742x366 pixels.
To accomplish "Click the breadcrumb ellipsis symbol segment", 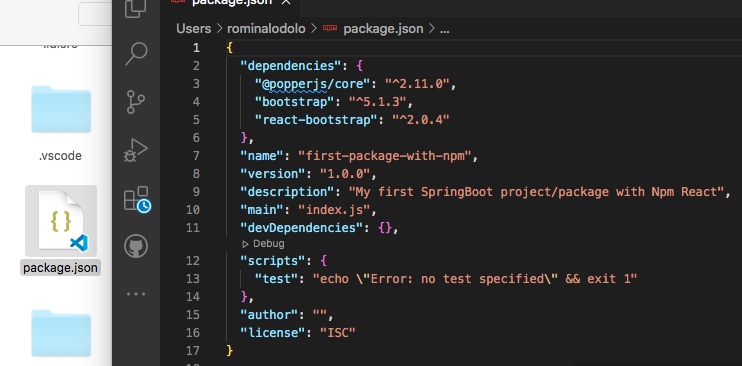I will coord(444,29).
